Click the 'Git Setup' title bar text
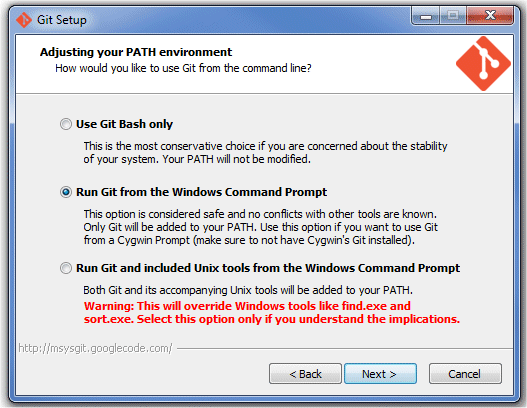This screenshot has height=408, width=527. tap(62, 20)
